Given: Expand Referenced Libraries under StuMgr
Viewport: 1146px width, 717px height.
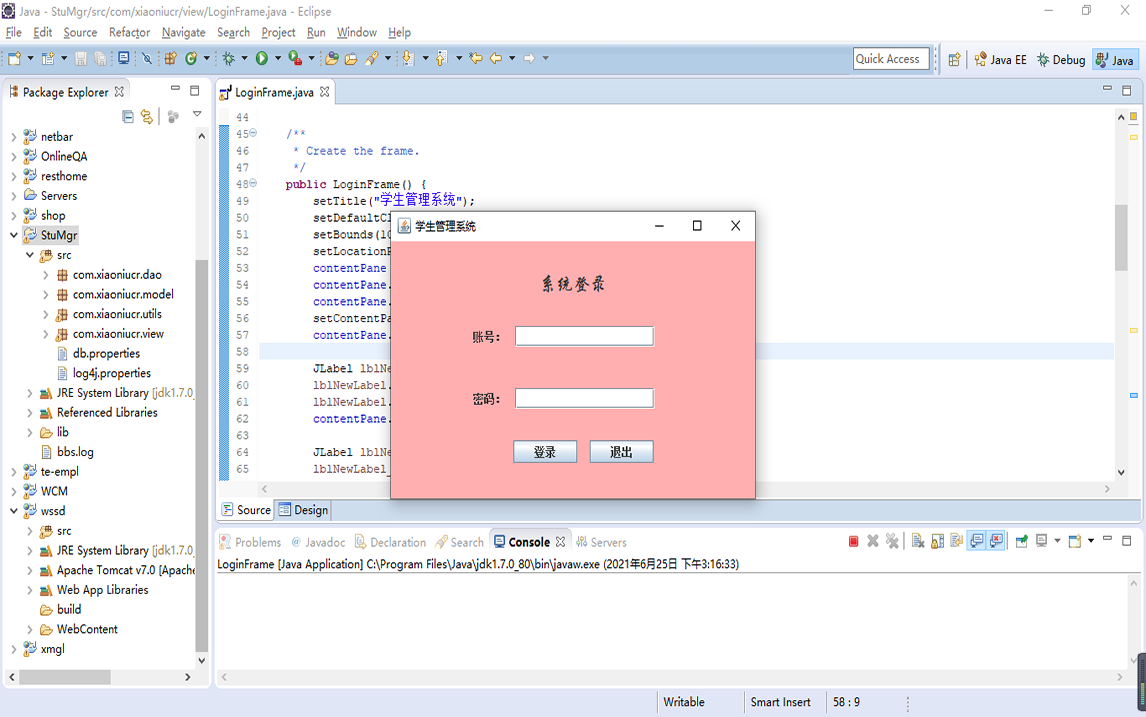Looking at the screenshot, I should coord(29,413).
